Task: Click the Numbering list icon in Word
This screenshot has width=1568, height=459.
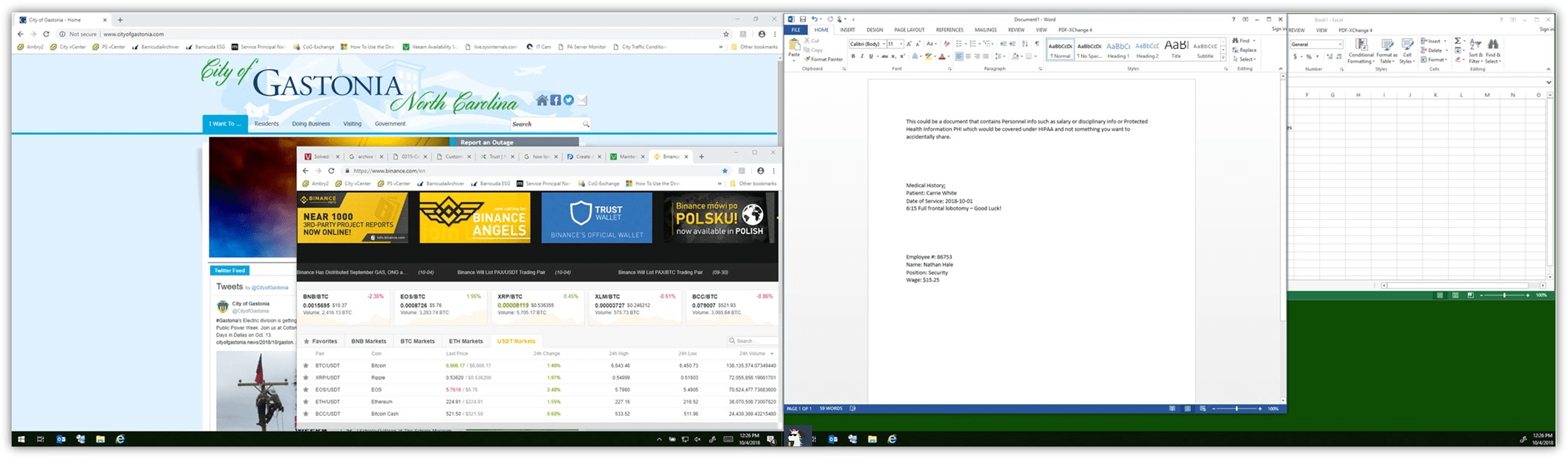Action: [973, 44]
